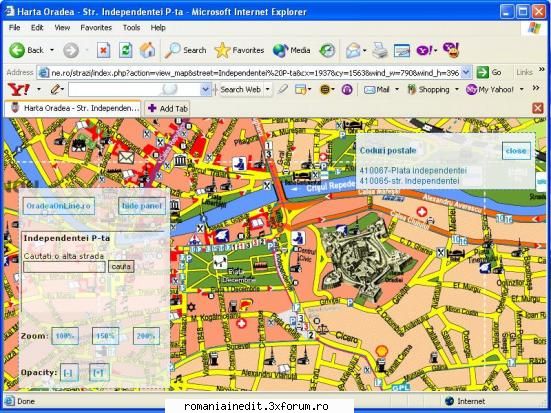Screen dimensions: 551x413
Task: Show more Yahoo toolbar items chevron
Action: click(536, 88)
